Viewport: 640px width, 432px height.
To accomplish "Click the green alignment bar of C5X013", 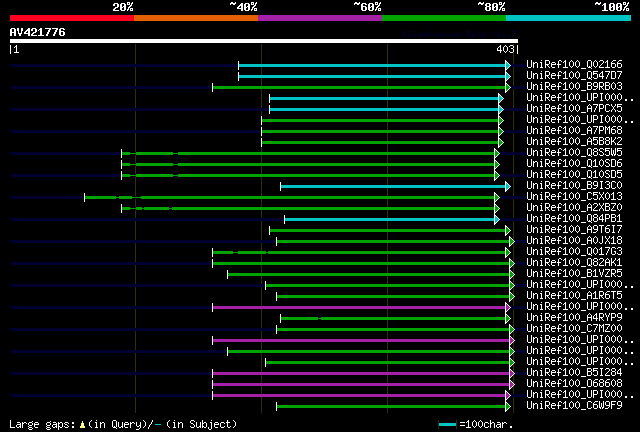I will pos(289,198).
